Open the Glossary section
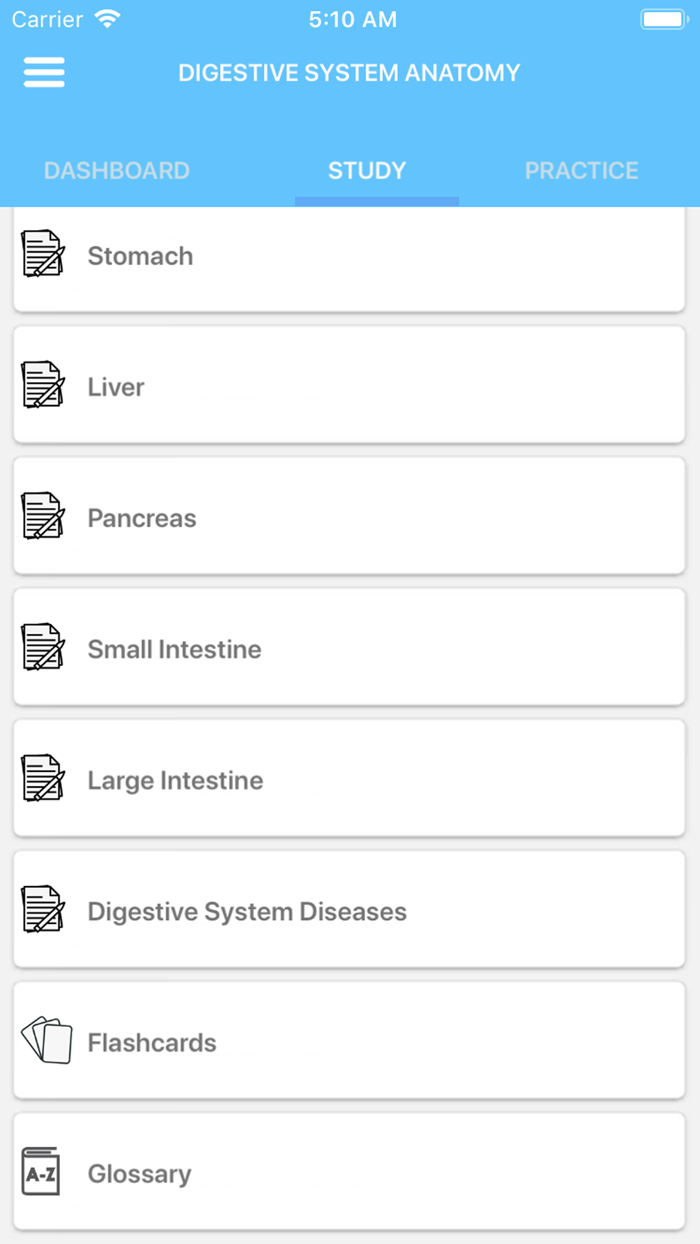The height and width of the screenshot is (1244, 700). pos(350,1174)
